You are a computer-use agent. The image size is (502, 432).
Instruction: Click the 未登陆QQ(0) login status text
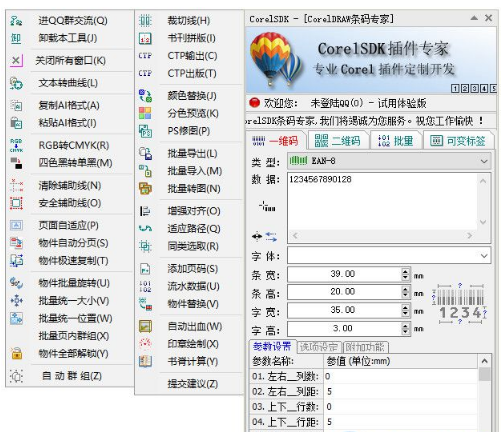pyautogui.click(x=337, y=103)
